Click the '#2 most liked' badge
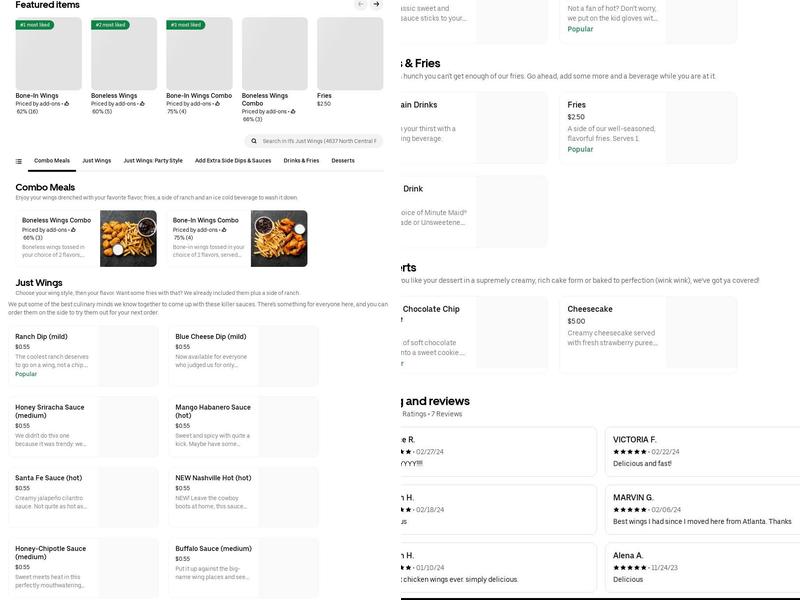Viewport: 800px width, 600px height. point(111,25)
